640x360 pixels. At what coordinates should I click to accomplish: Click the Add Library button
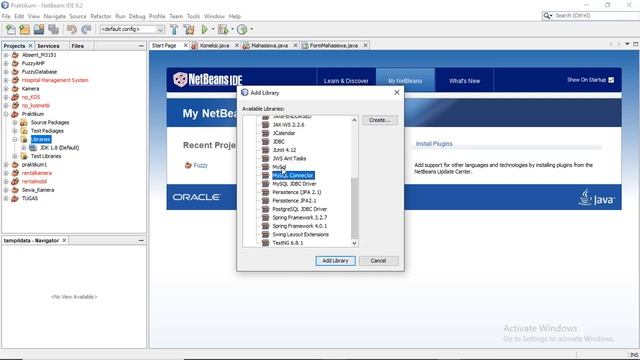(x=335, y=261)
